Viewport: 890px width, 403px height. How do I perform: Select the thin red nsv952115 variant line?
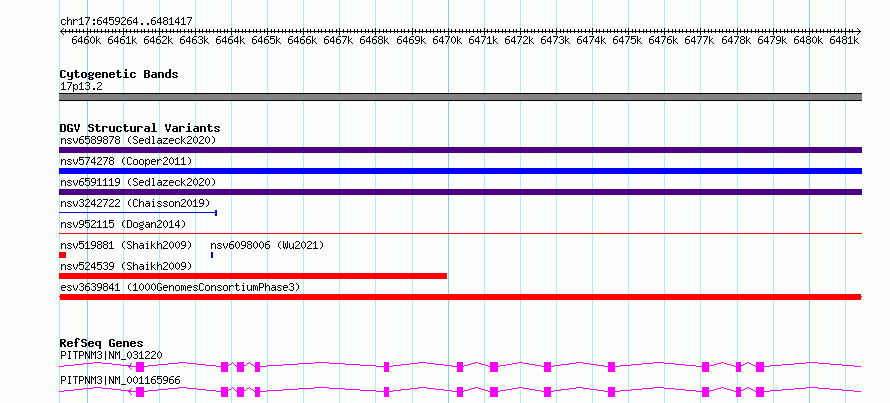[460, 233]
